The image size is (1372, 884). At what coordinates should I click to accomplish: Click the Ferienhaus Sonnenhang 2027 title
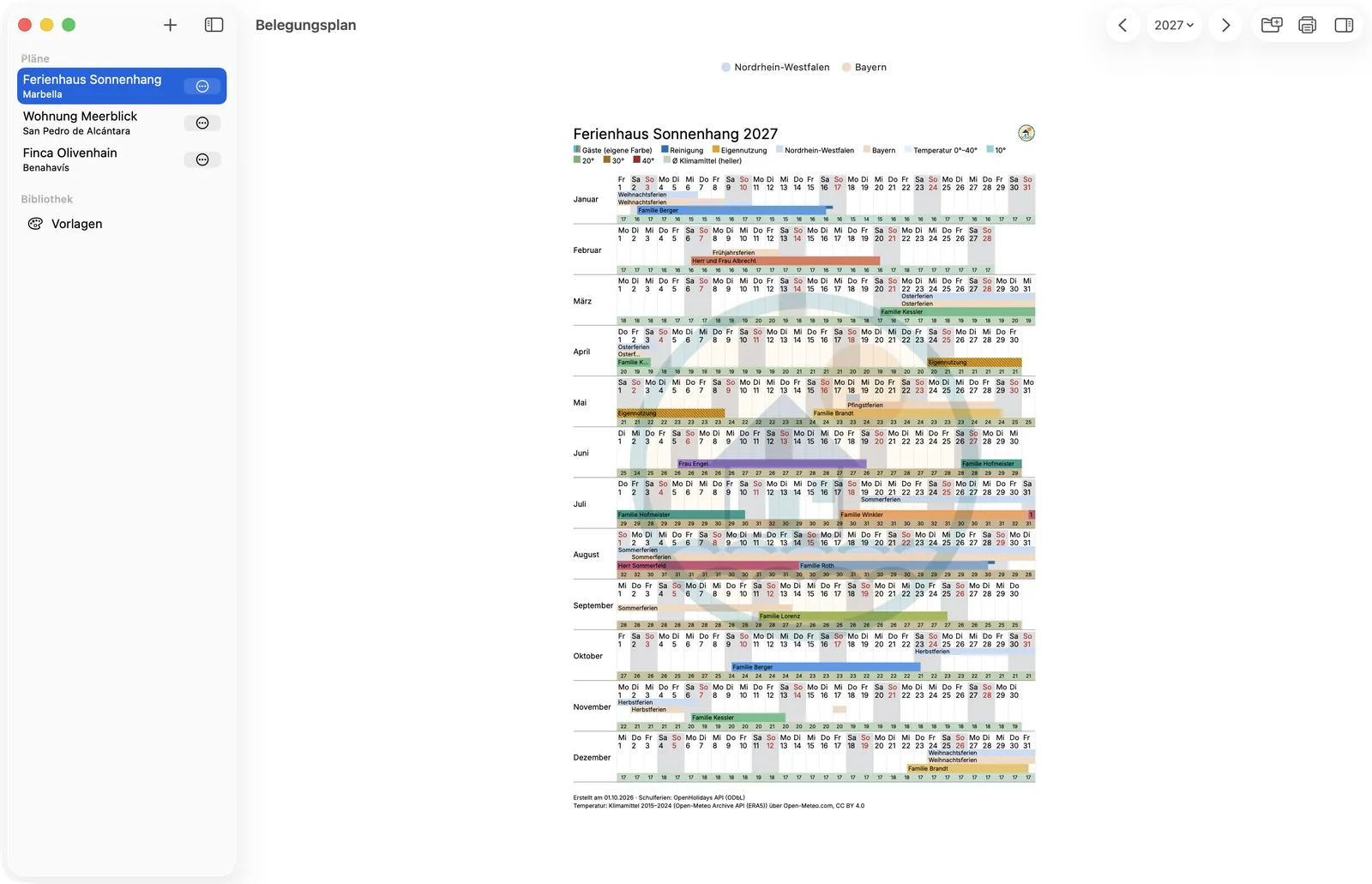point(676,134)
